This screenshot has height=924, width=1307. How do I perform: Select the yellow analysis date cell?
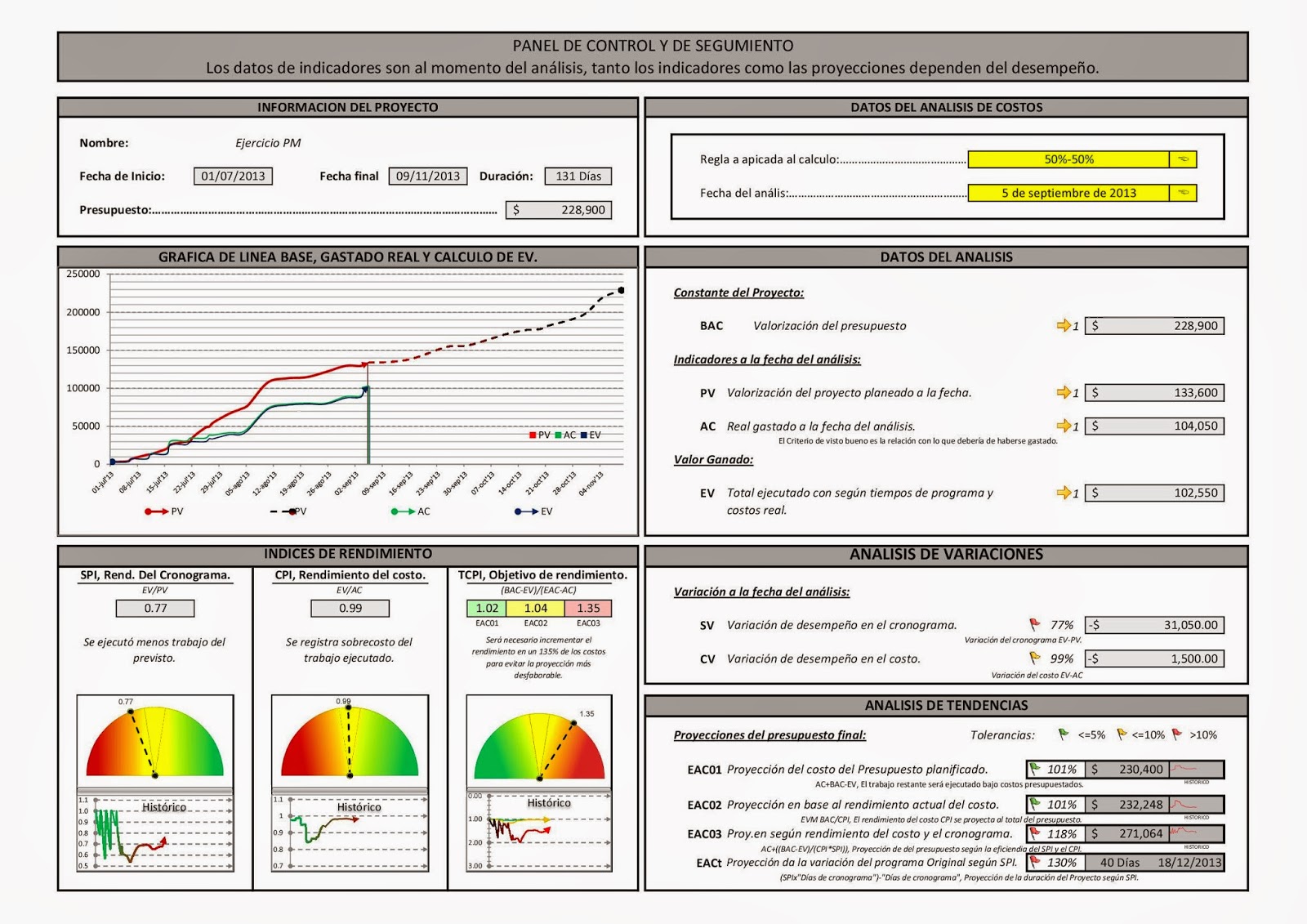pyautogui.click(x=1068, y=193)
